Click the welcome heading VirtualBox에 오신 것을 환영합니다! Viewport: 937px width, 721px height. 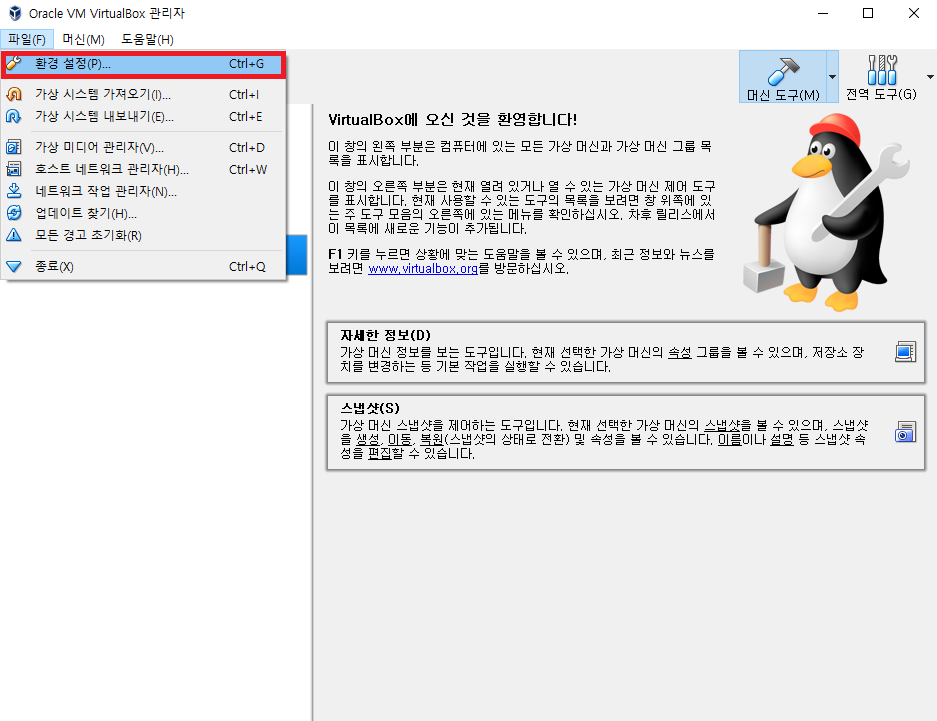click(x=452, y=119)
